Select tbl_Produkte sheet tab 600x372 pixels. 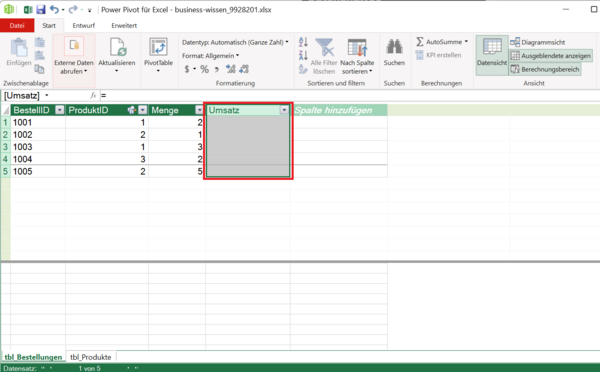(x=91, y=357)
